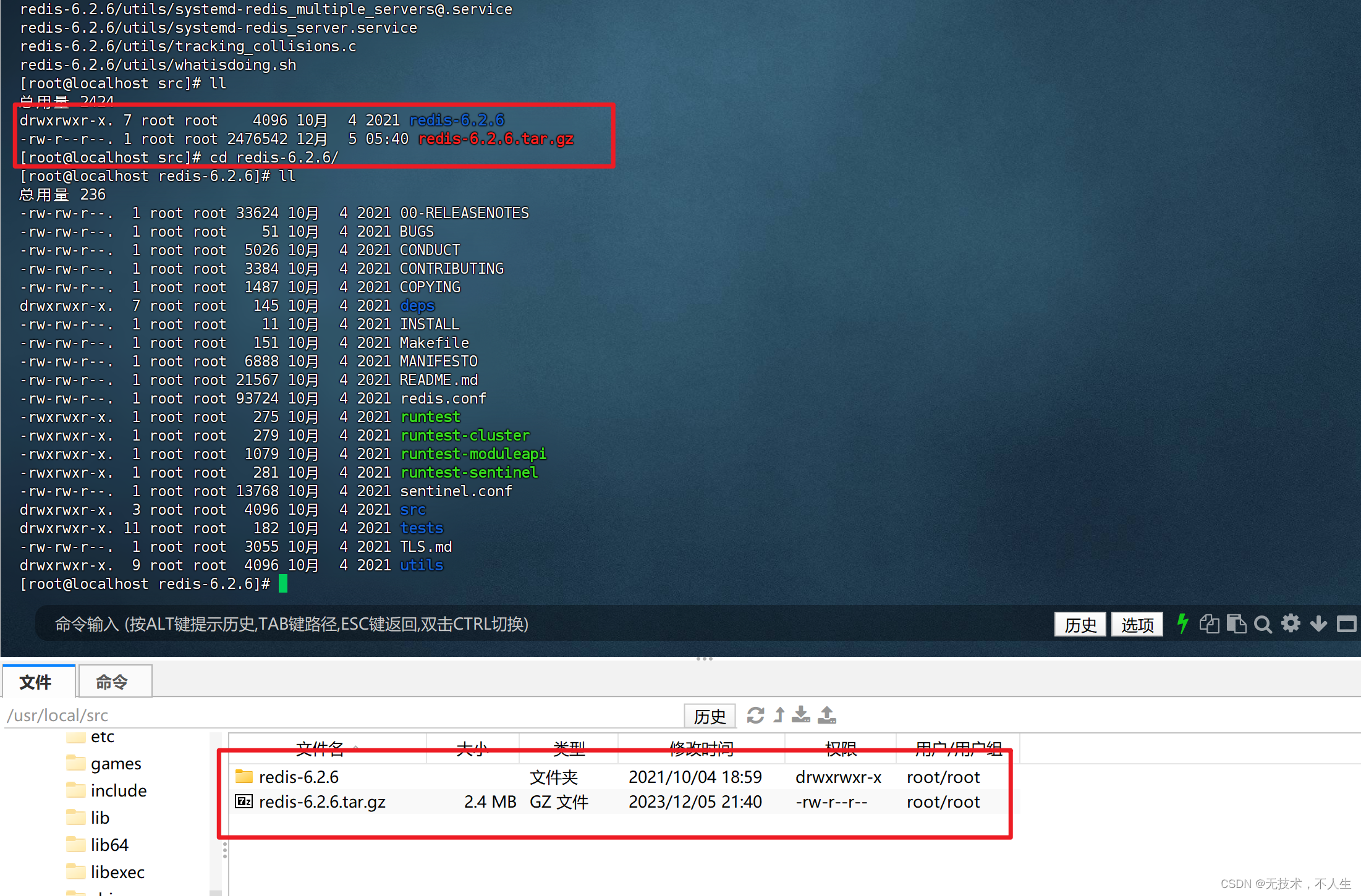Image resolution: width=1361 pixels, height=896 pixels.
Task: Click README.md in the terminal listing
Action: coord(439,380)
